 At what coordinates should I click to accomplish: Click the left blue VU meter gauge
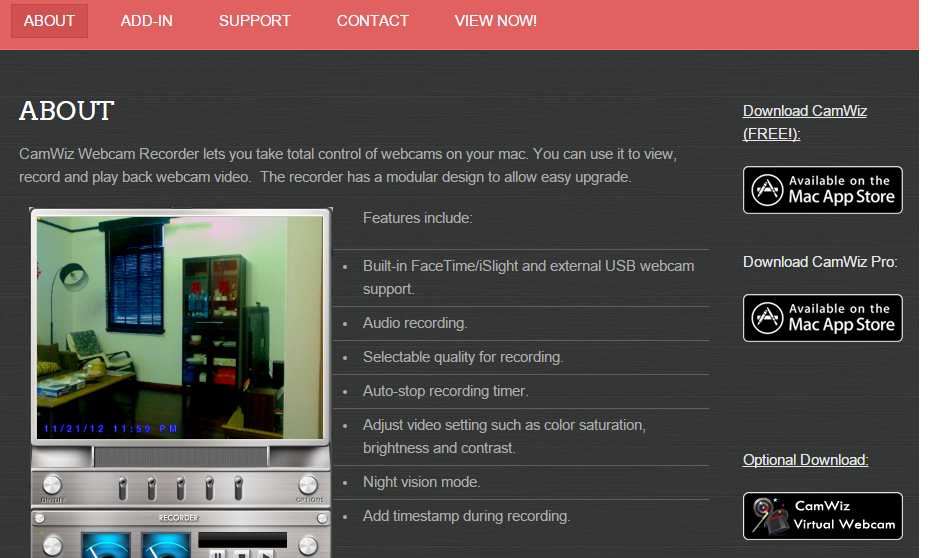104,546
